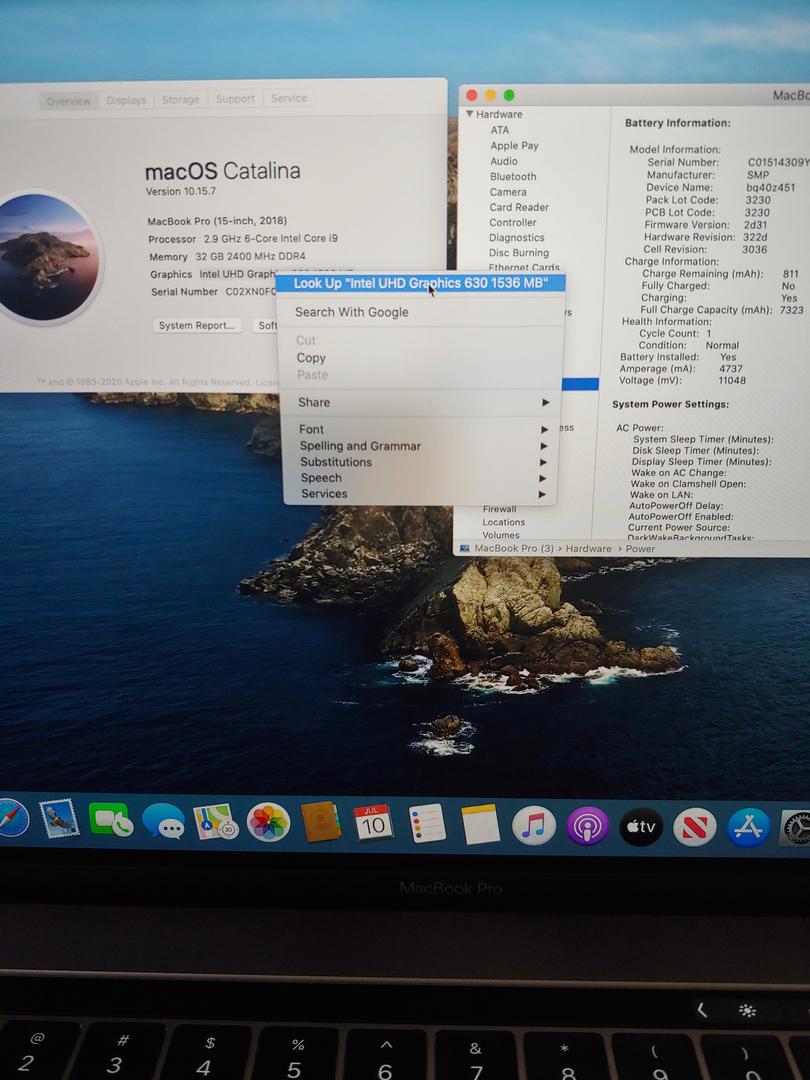Launch FaceTime in the Dock

tap(111, 820)
